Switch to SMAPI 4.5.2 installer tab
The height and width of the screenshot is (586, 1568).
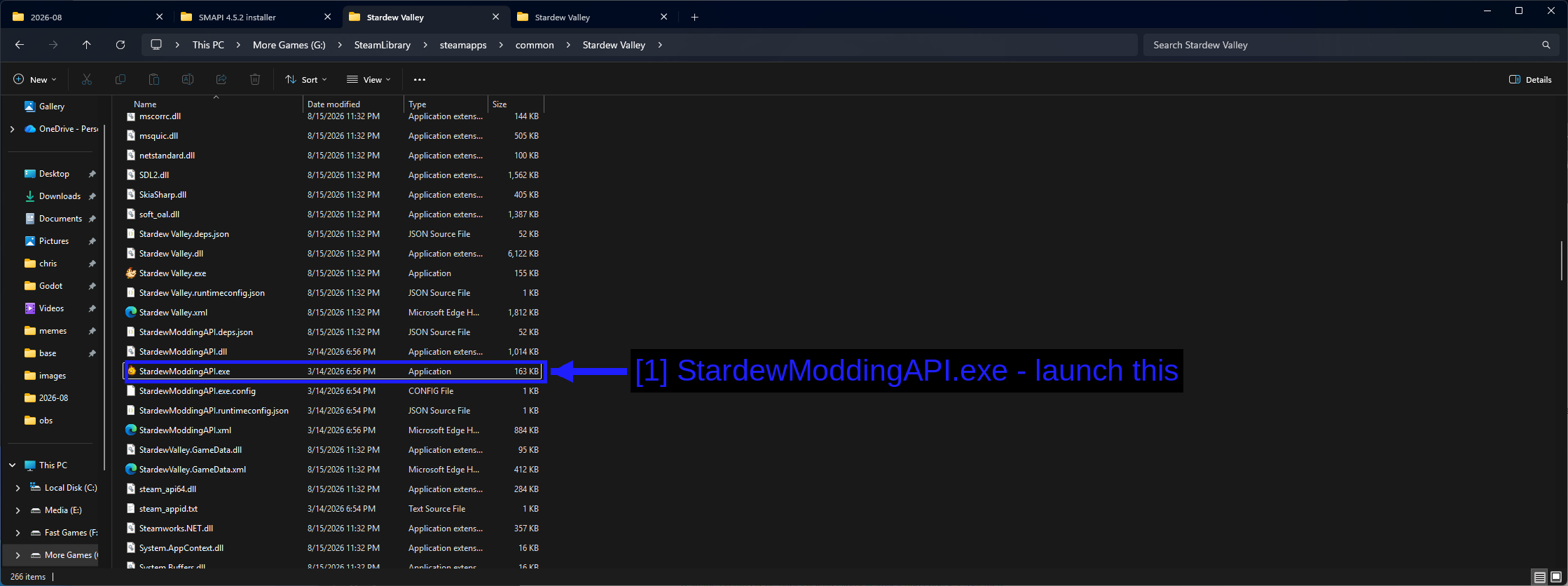coord(256,17)
